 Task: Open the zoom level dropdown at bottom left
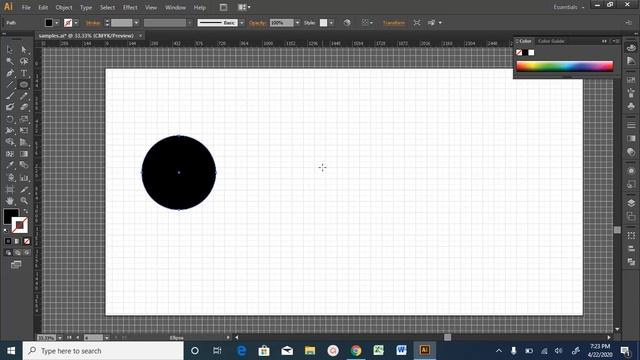click(60, 338)
